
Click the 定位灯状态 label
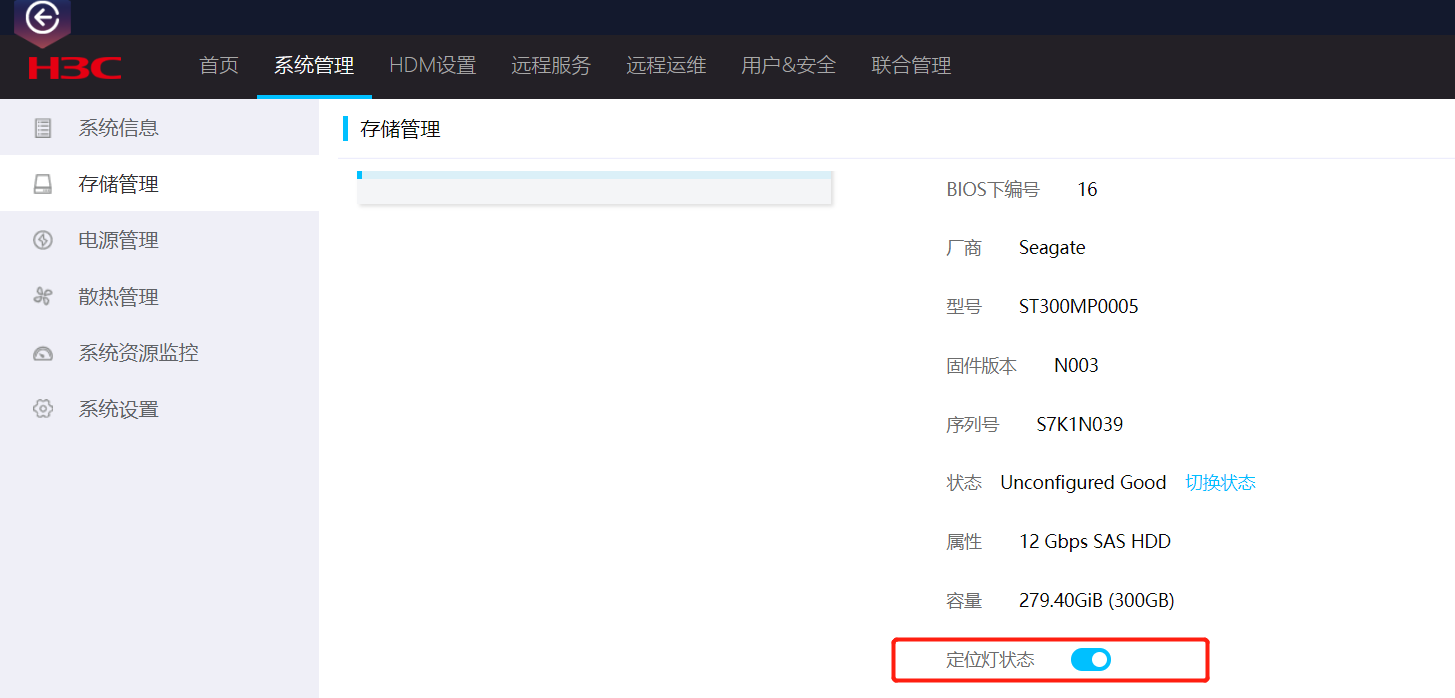990,660
